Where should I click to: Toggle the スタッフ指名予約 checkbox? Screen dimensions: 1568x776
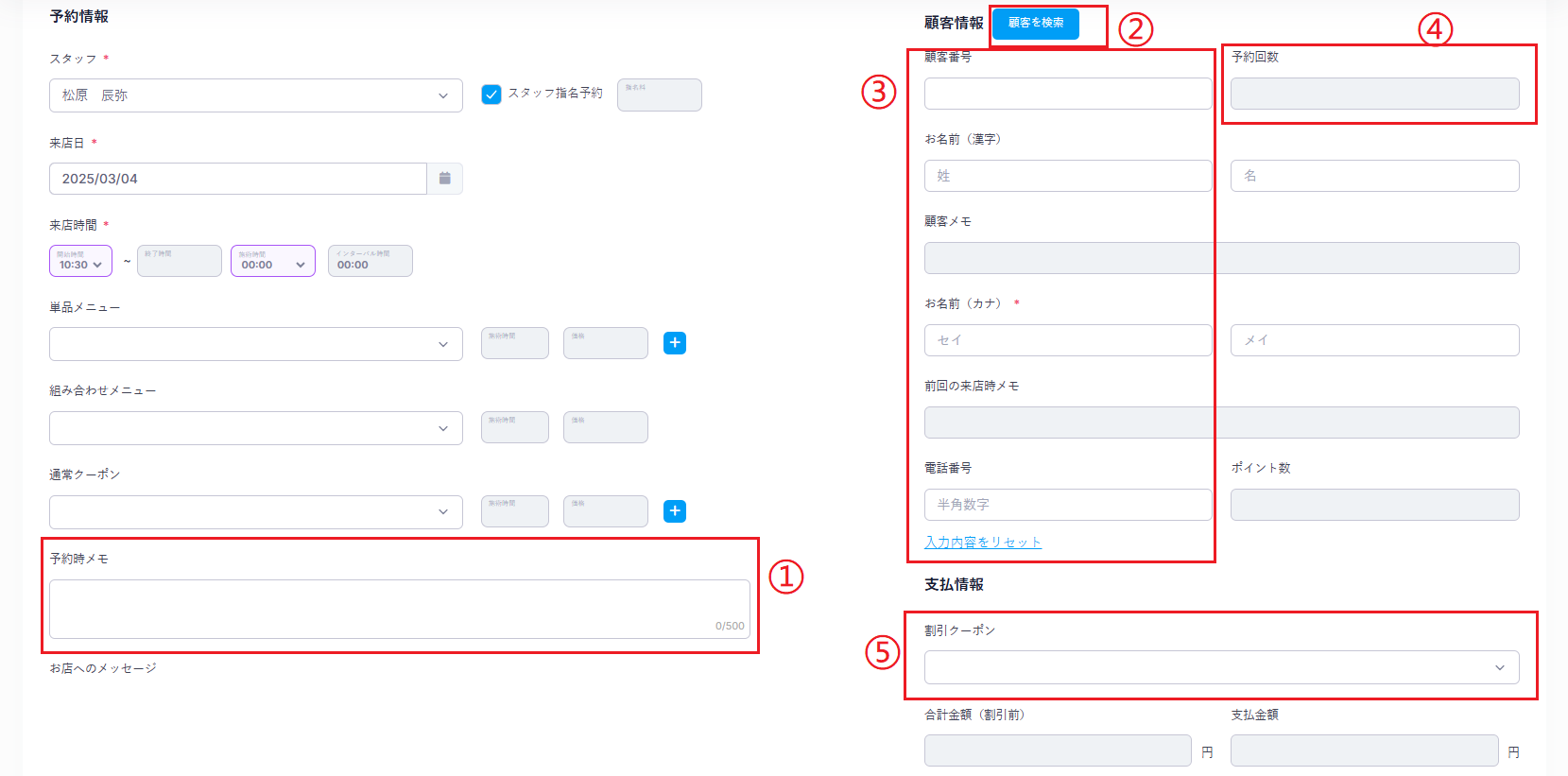491,95
